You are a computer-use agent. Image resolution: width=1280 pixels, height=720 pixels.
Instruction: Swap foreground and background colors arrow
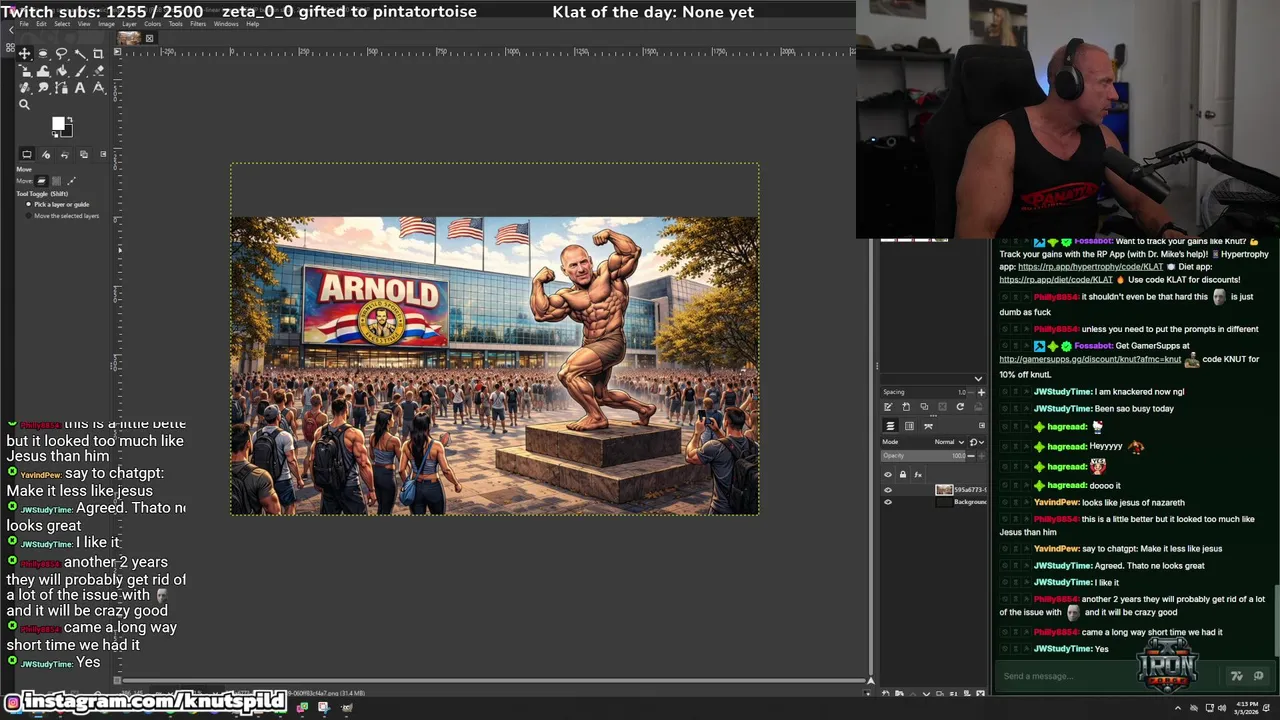(70, 120)
